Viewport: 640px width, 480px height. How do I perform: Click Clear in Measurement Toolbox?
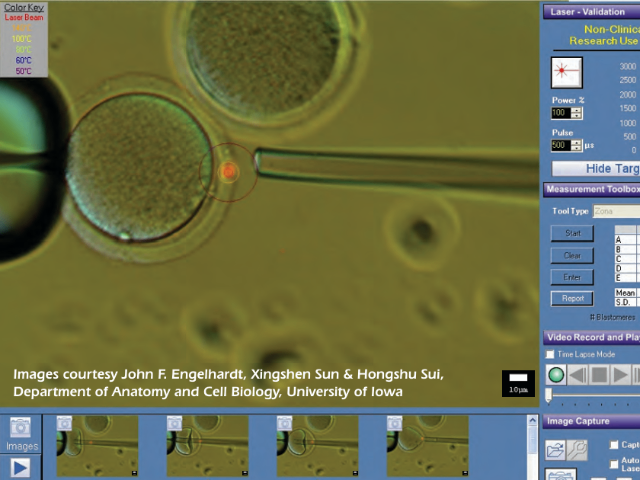572,256
